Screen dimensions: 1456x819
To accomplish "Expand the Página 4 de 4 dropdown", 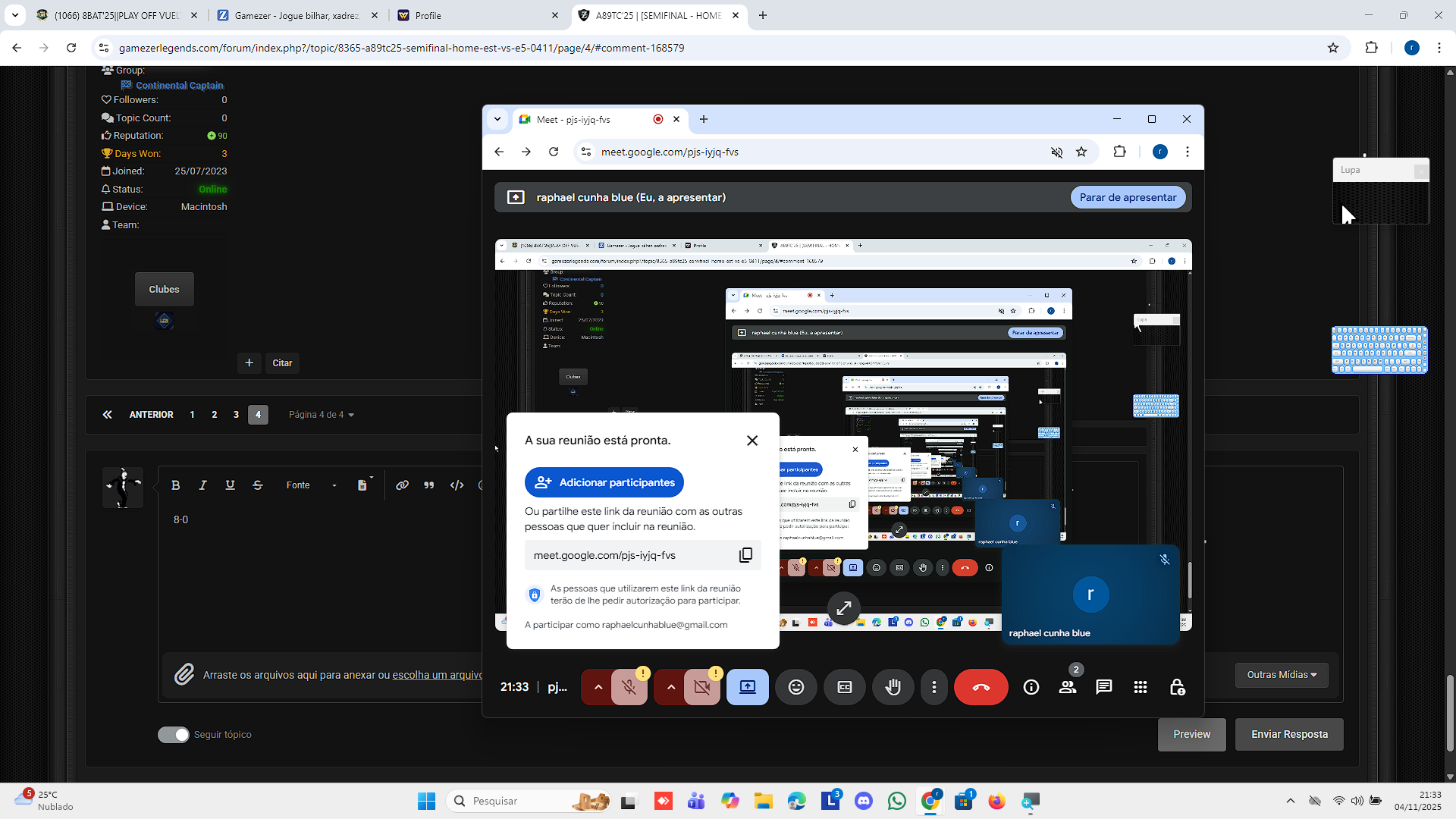I will pyautogui.click(x=322, y=415).
